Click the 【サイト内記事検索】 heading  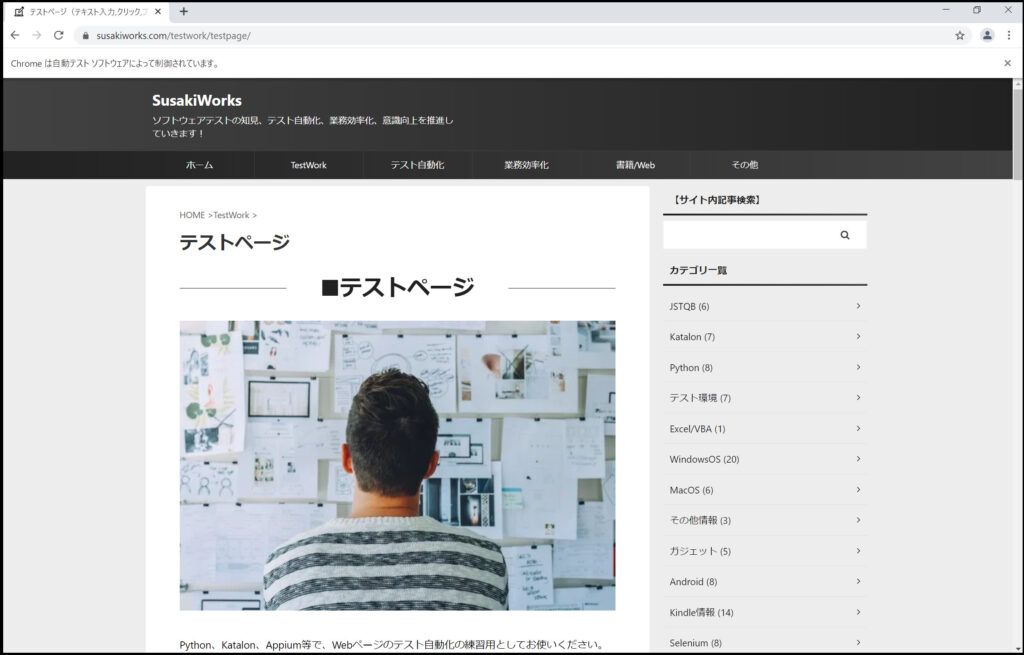(716, 200)
